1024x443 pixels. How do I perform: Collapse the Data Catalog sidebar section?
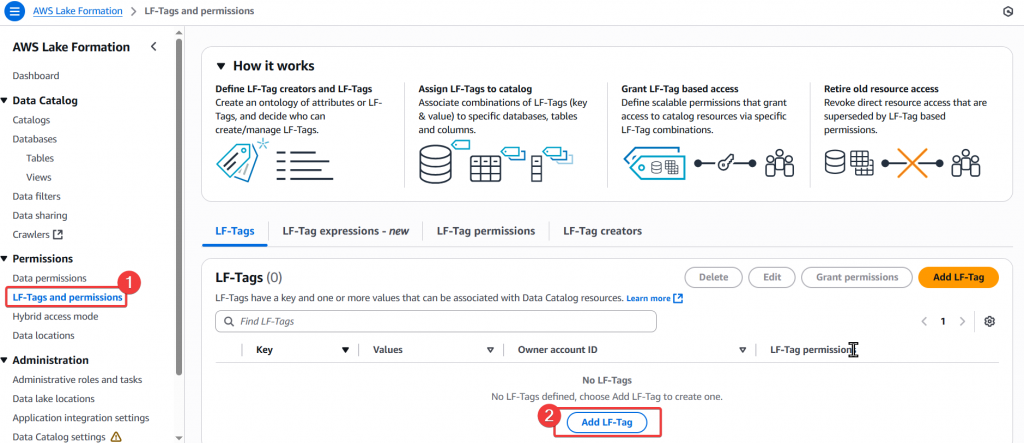click(x=4, y=100)
